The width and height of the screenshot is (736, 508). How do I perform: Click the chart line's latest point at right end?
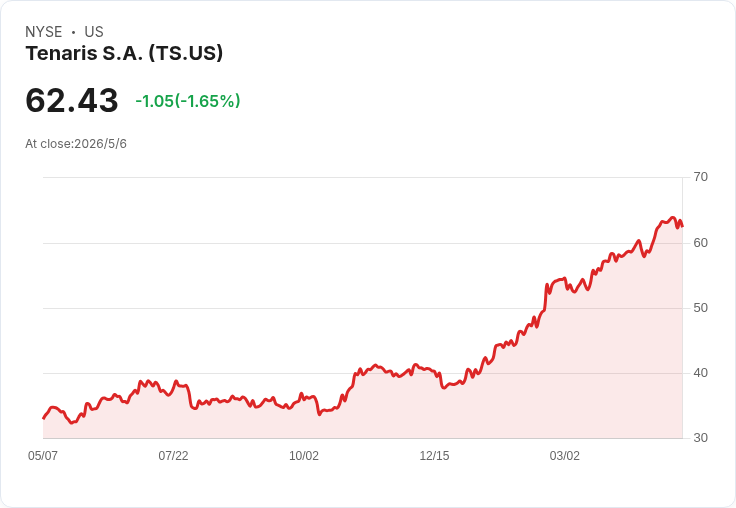682,226
